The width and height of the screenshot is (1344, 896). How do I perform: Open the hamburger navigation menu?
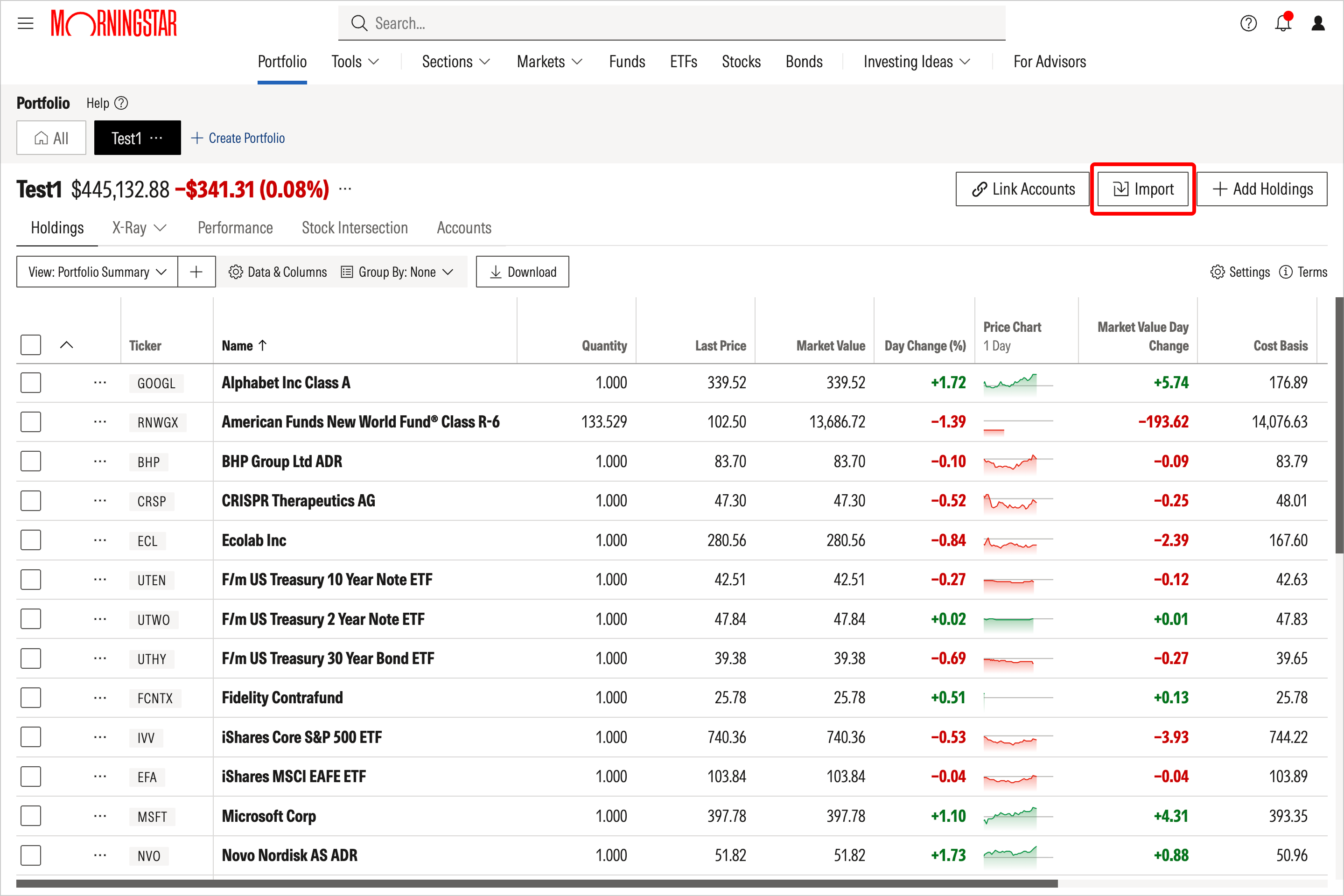pyautogui.click(x=26, y=23)
